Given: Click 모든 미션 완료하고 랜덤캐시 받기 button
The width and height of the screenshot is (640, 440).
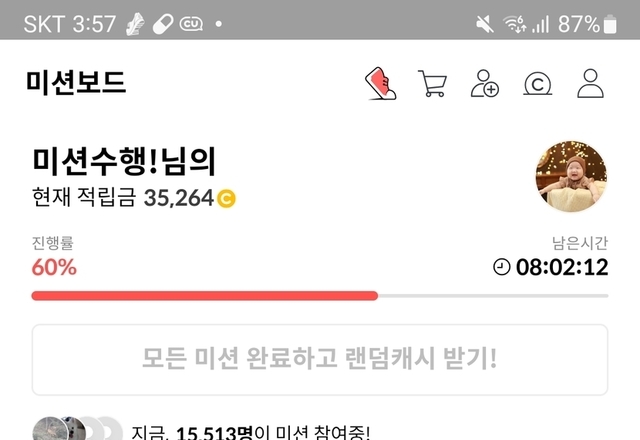Looking at the screenshot, I should [320, 360].
